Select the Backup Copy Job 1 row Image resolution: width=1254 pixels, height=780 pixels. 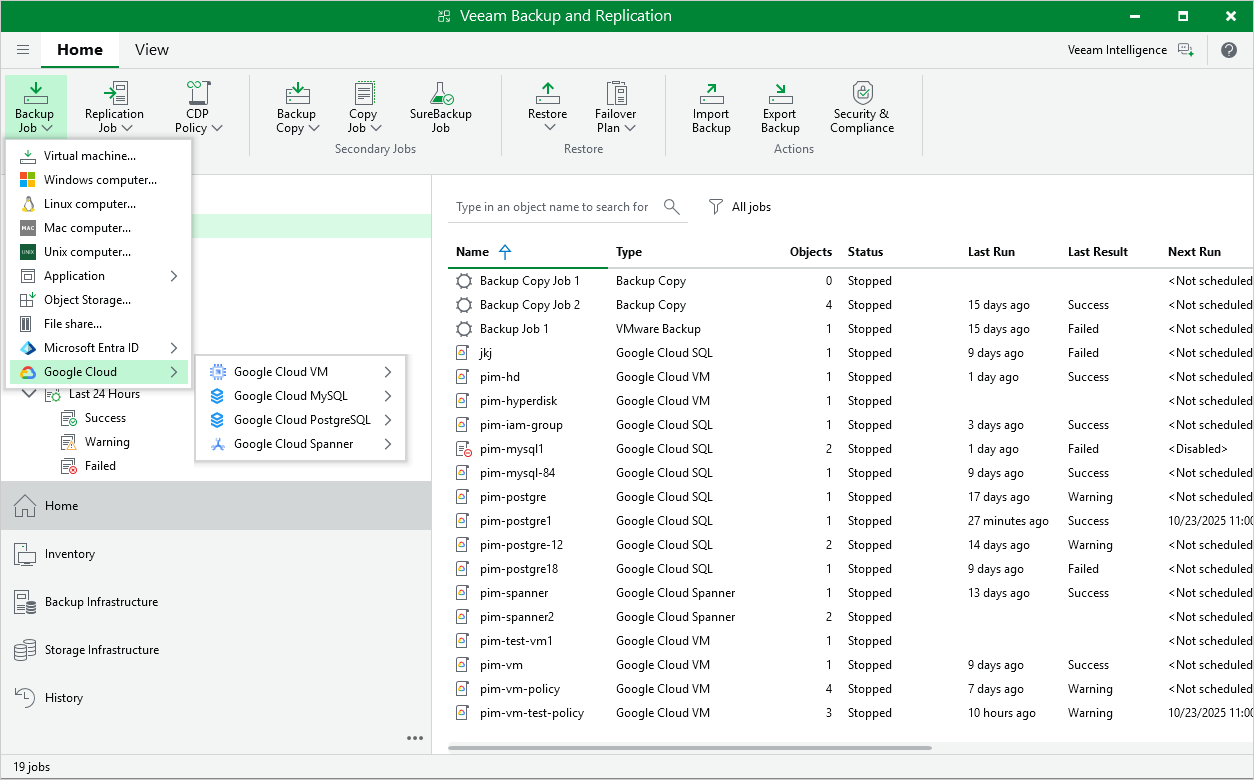pos(850,281)
